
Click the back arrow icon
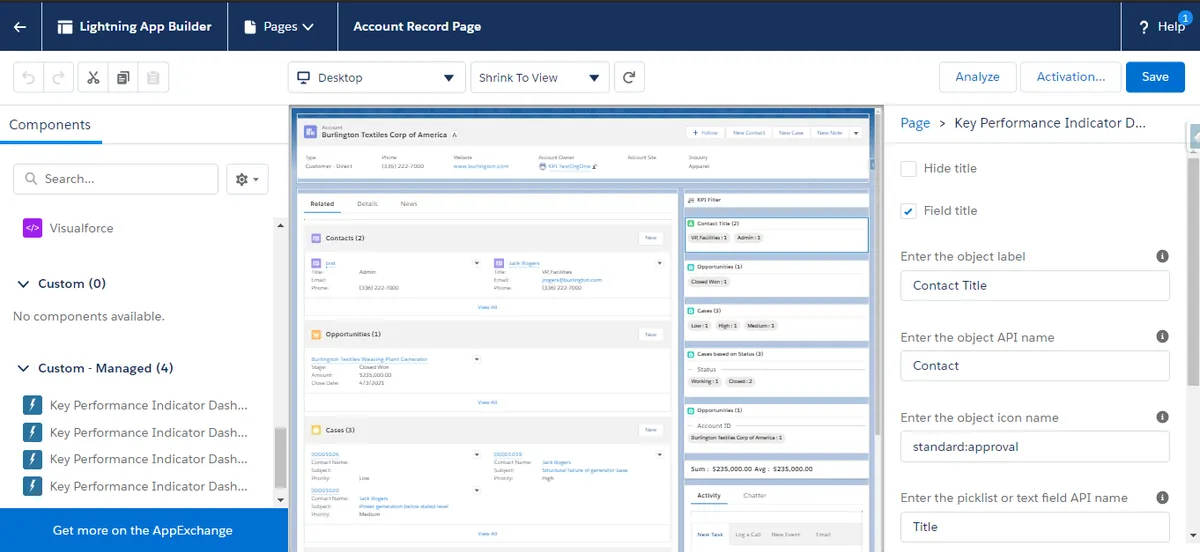click(20, 27)
